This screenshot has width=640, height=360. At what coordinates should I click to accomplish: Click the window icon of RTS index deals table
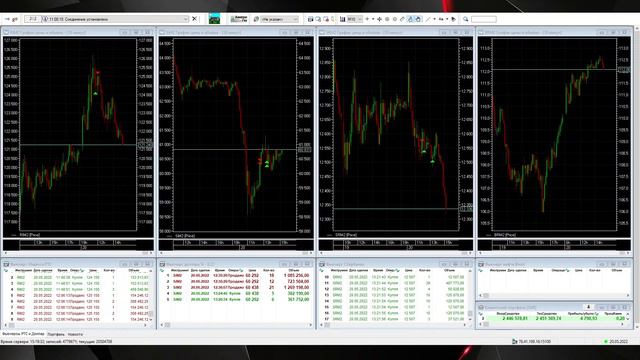6,264
